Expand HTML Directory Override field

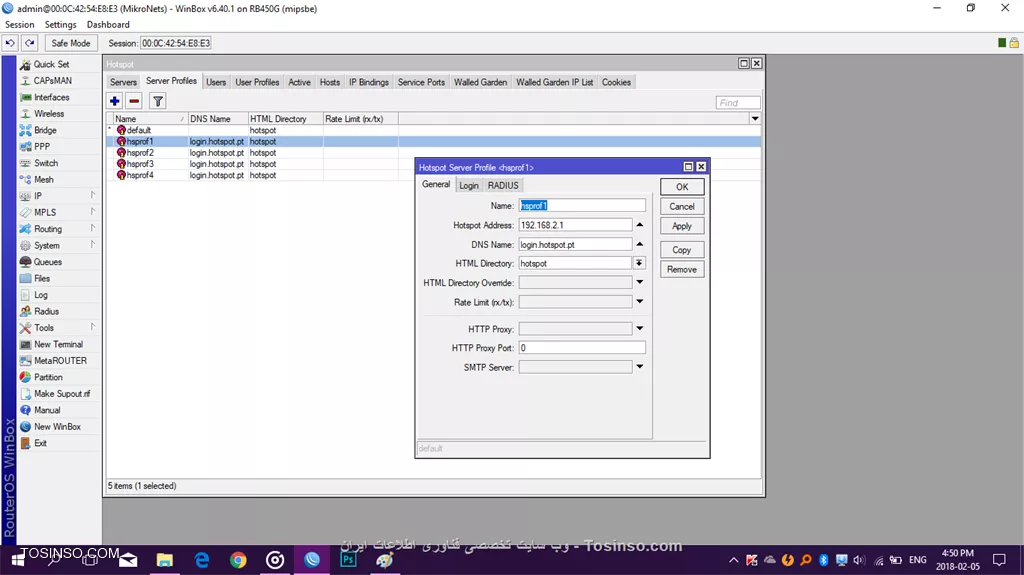[x=640, y=282]
